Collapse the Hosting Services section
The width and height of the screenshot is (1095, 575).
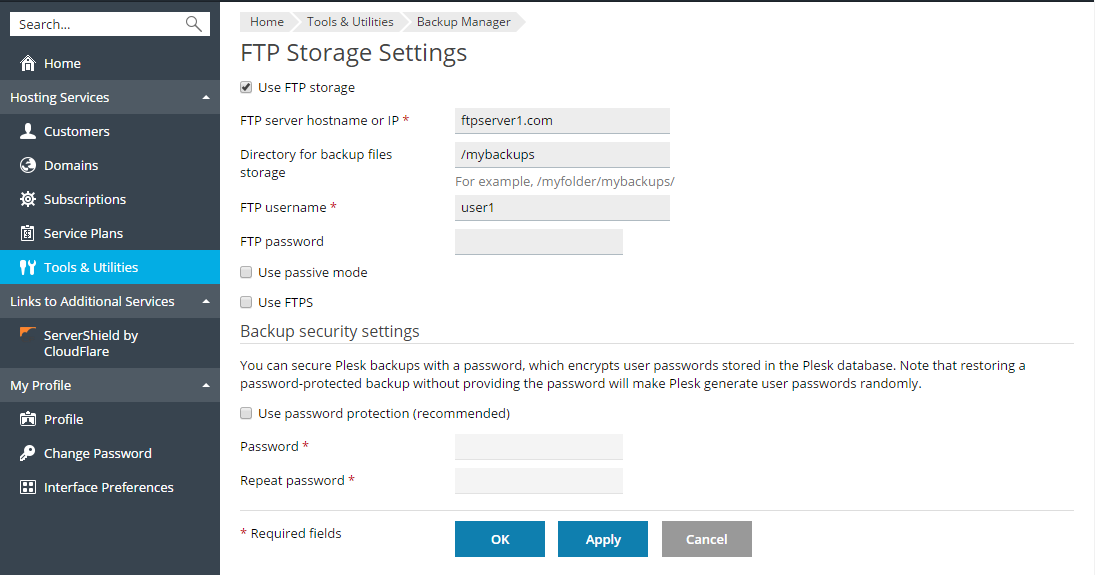click(x=205, y=97)
